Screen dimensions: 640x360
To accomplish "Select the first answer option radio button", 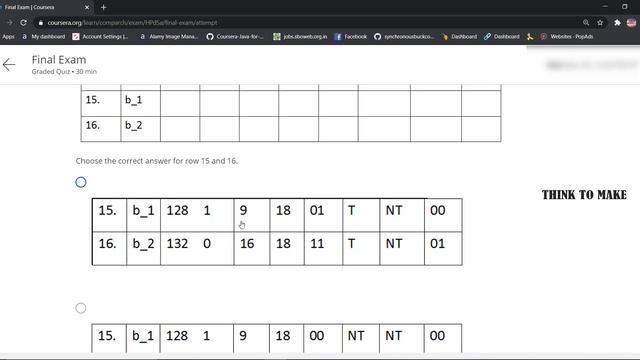I will pyautogui.click(x=81, y=182).
